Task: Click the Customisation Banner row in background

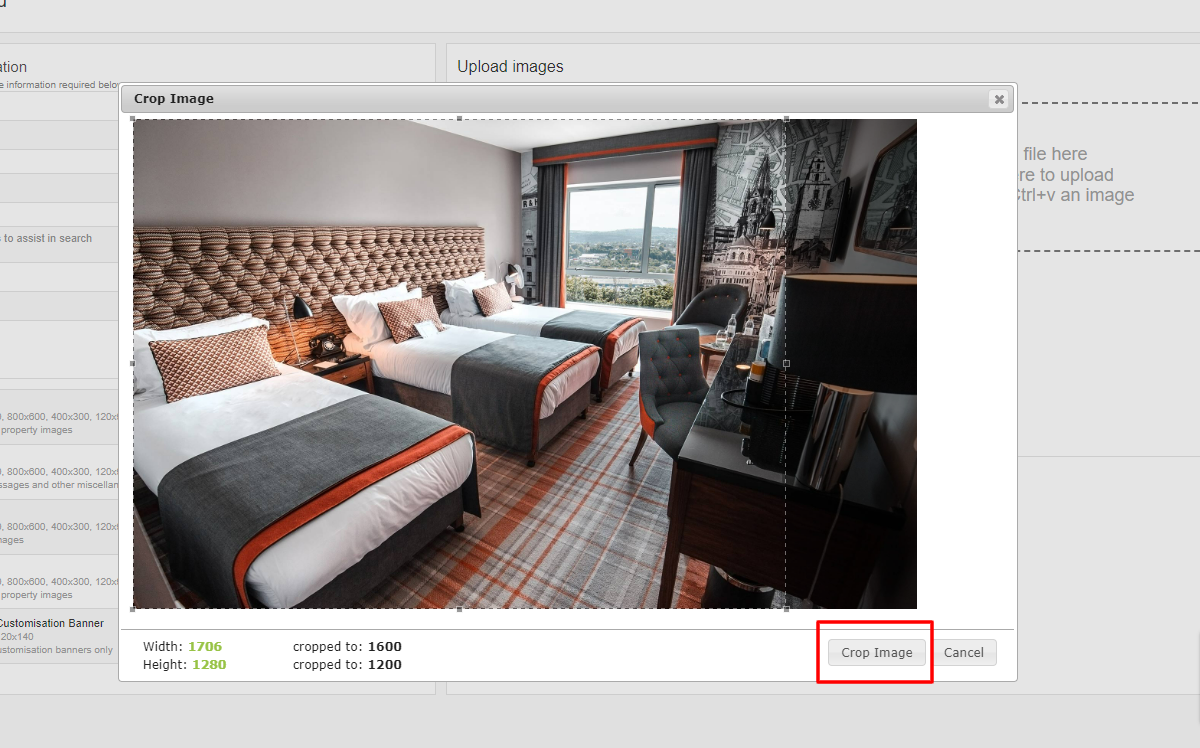Action: coord(59,636)
